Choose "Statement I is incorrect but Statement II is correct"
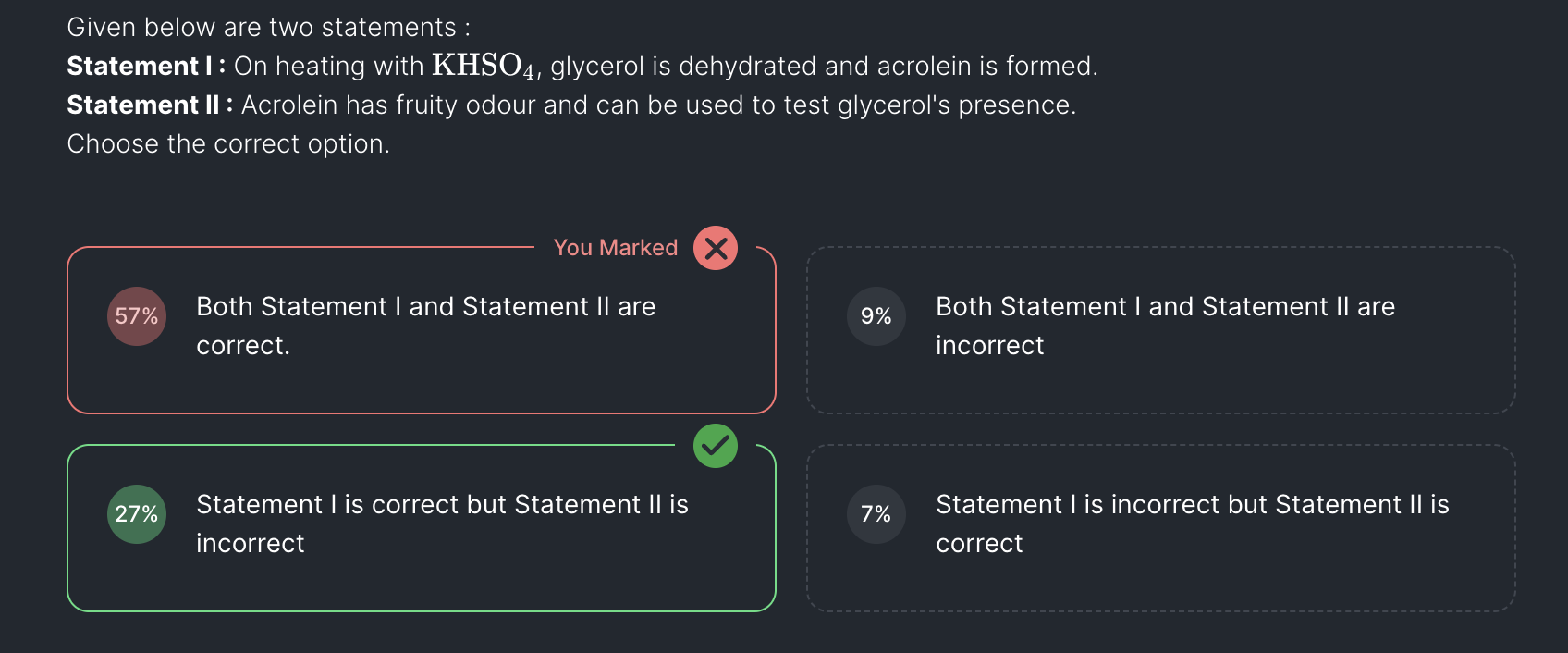 [x=1192, y=524]
